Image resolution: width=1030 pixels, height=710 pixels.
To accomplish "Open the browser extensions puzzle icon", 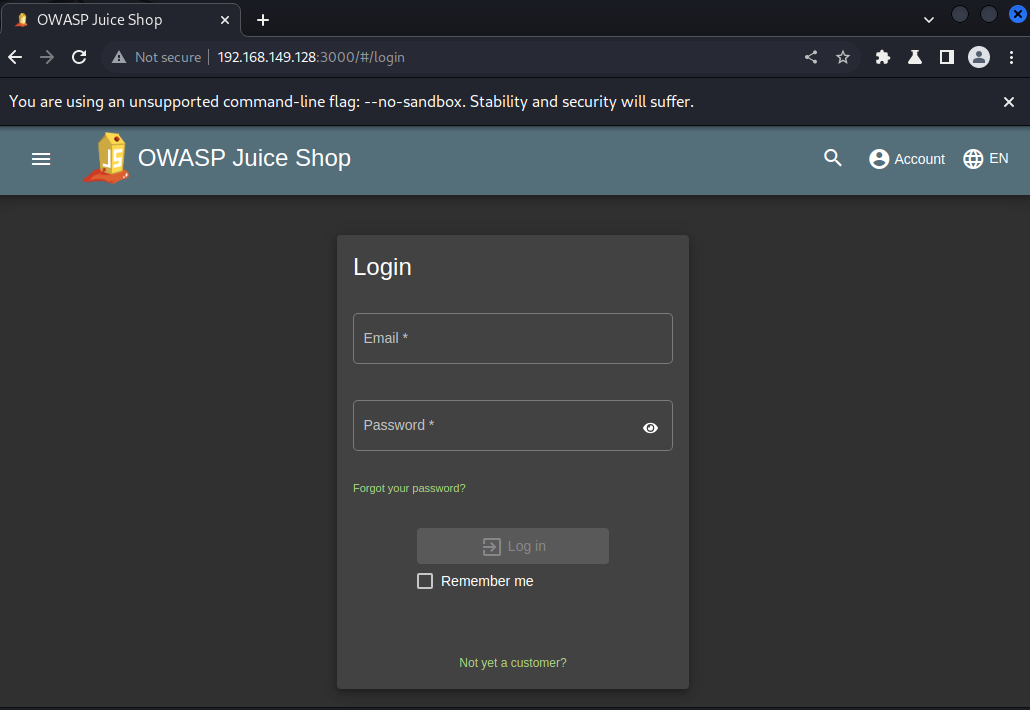I will tap(883, 57).
